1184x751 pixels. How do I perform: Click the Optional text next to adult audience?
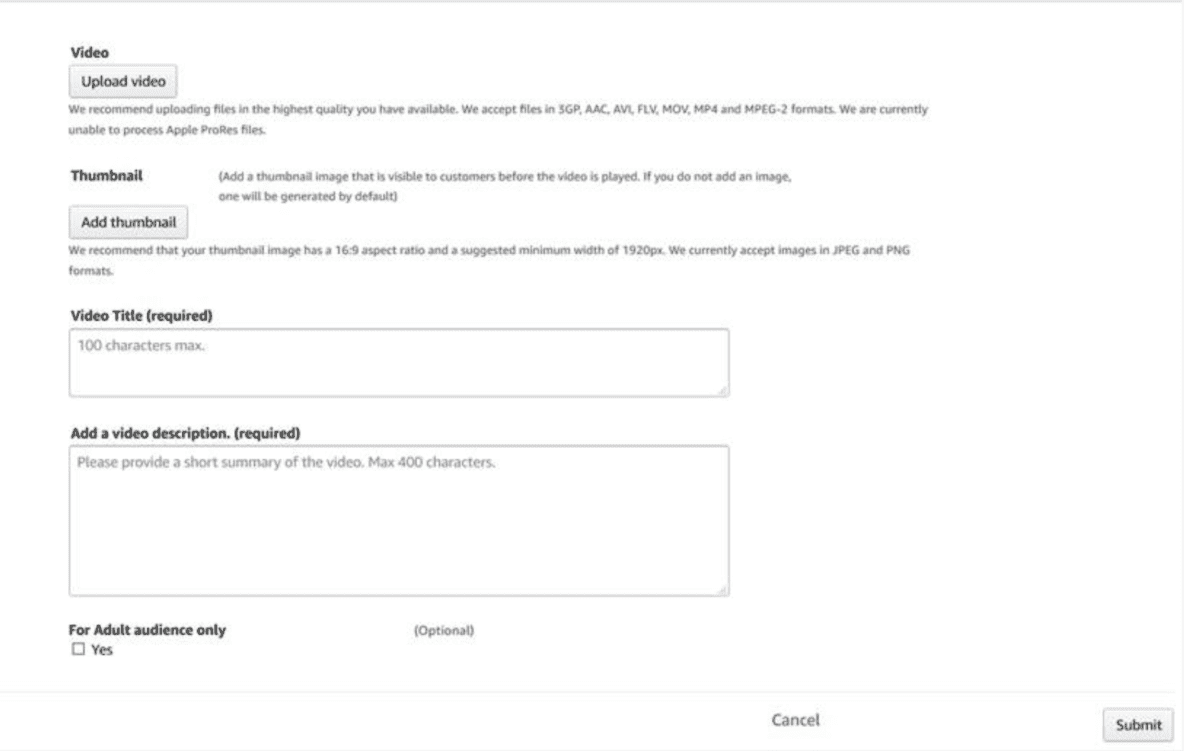(x=442, y=629)
